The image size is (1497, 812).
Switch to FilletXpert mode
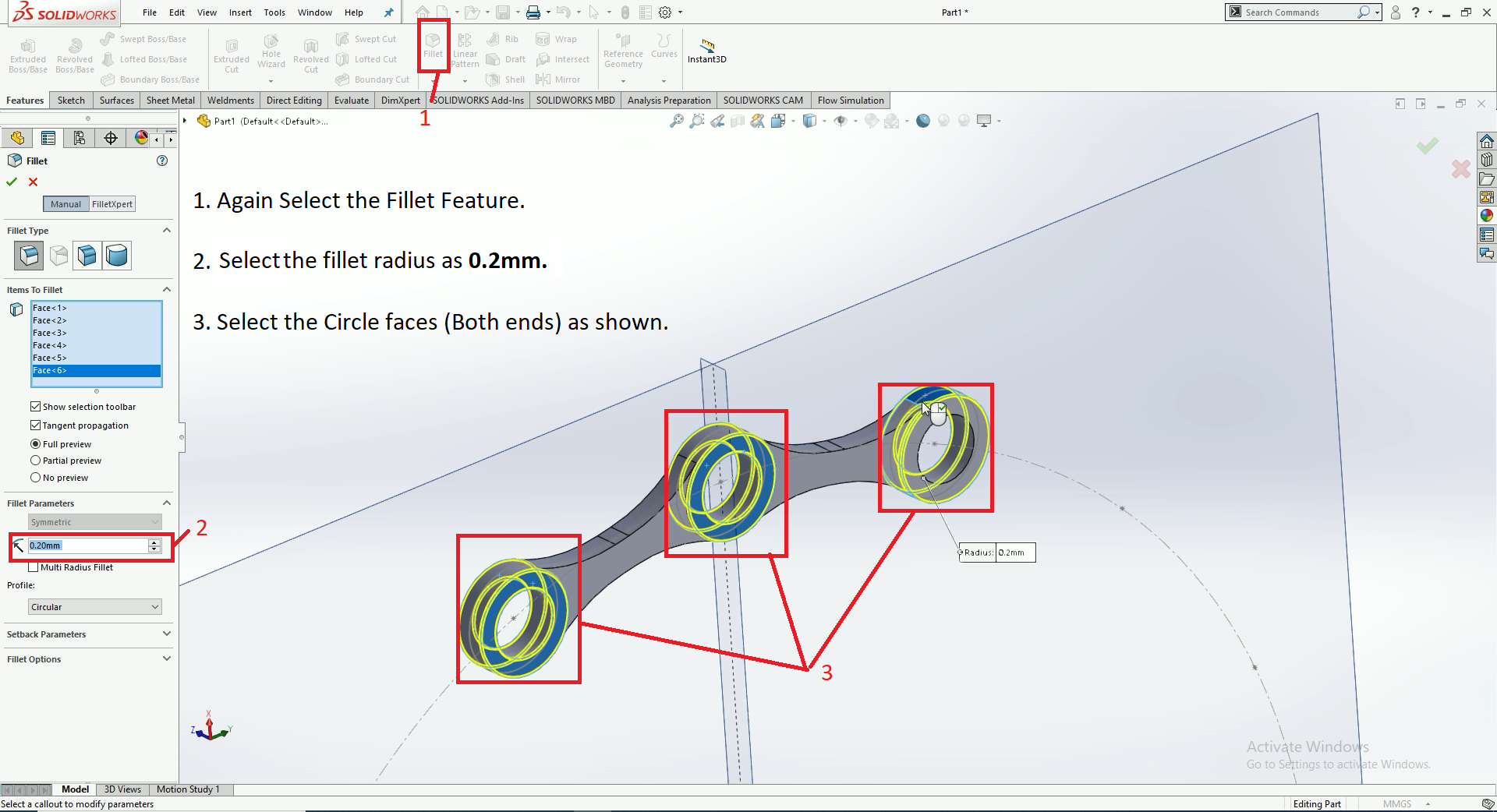[x=112, y=204]
